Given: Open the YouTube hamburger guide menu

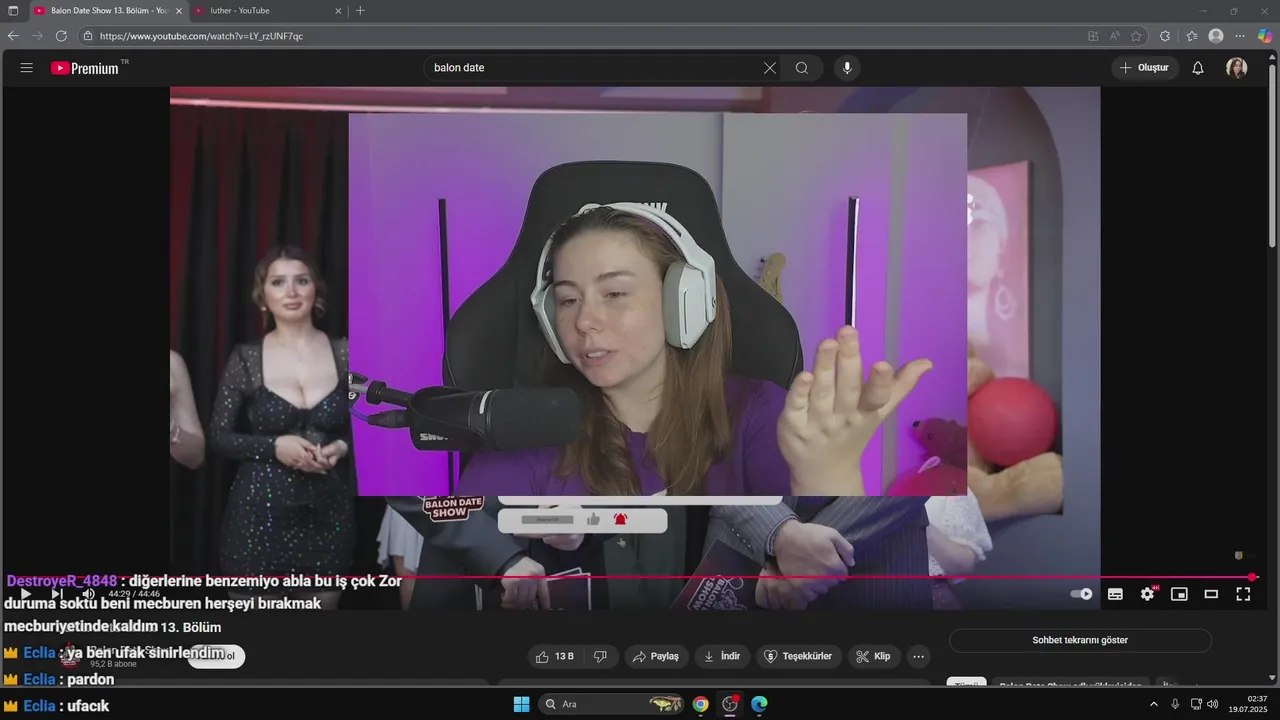Looking at the screenshot, I should point(27,68).
